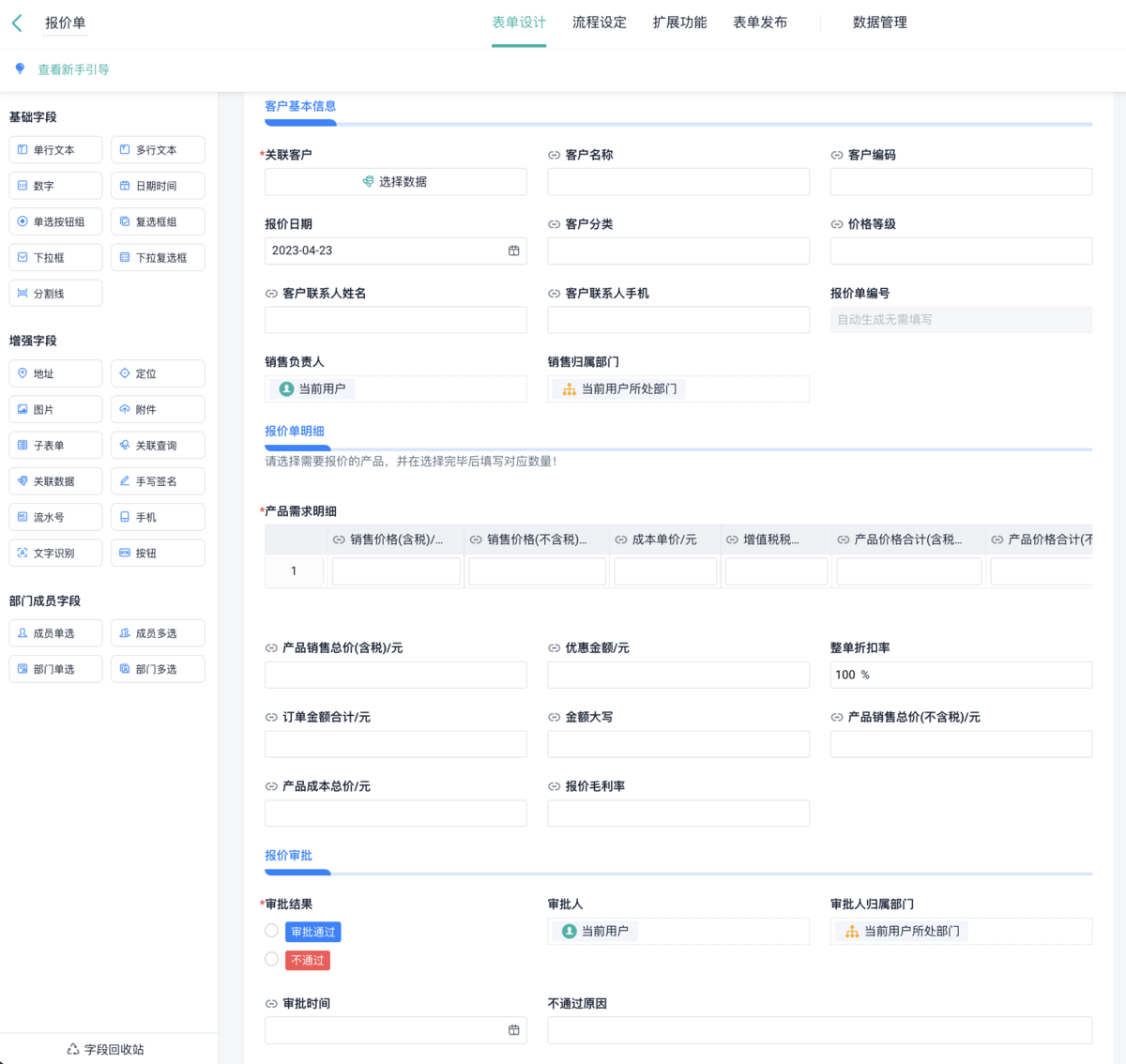Switch to the 流程设定 tab

(599, 23)
